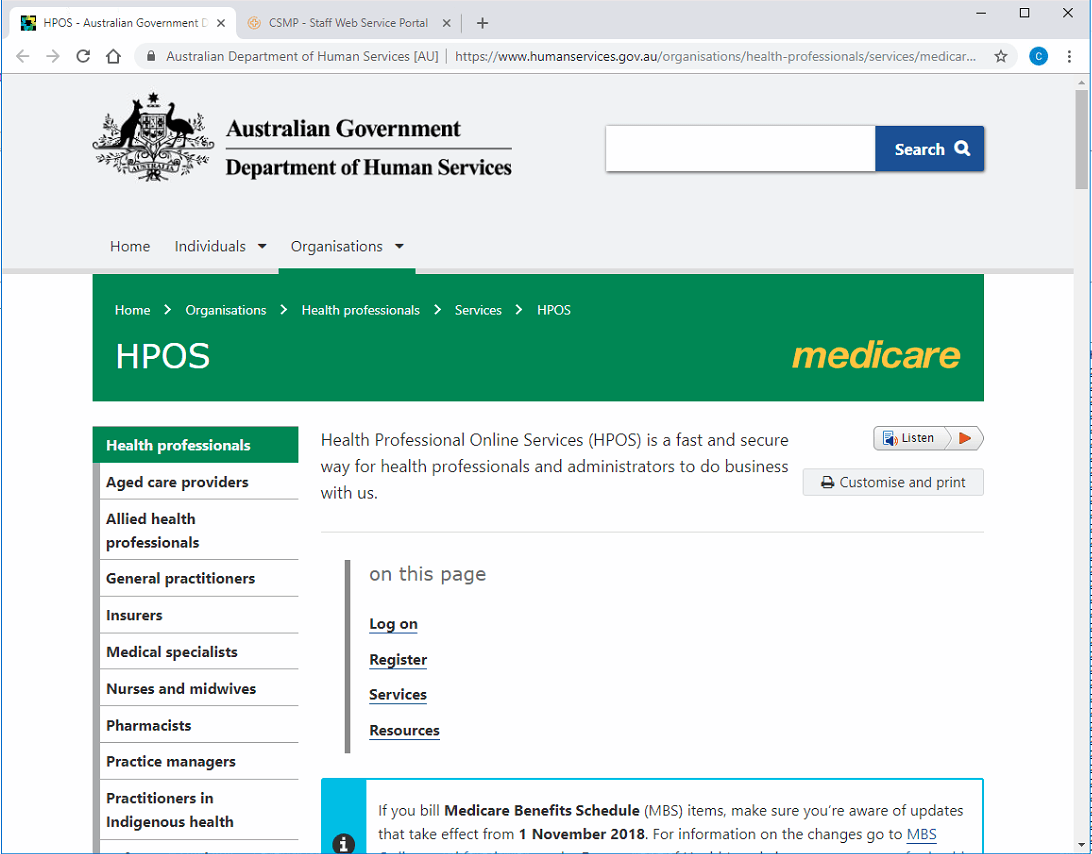Viewport: 1092px width, 854px height.
Task: Play the Listen audio arrow
Action: tap(965, 438)
